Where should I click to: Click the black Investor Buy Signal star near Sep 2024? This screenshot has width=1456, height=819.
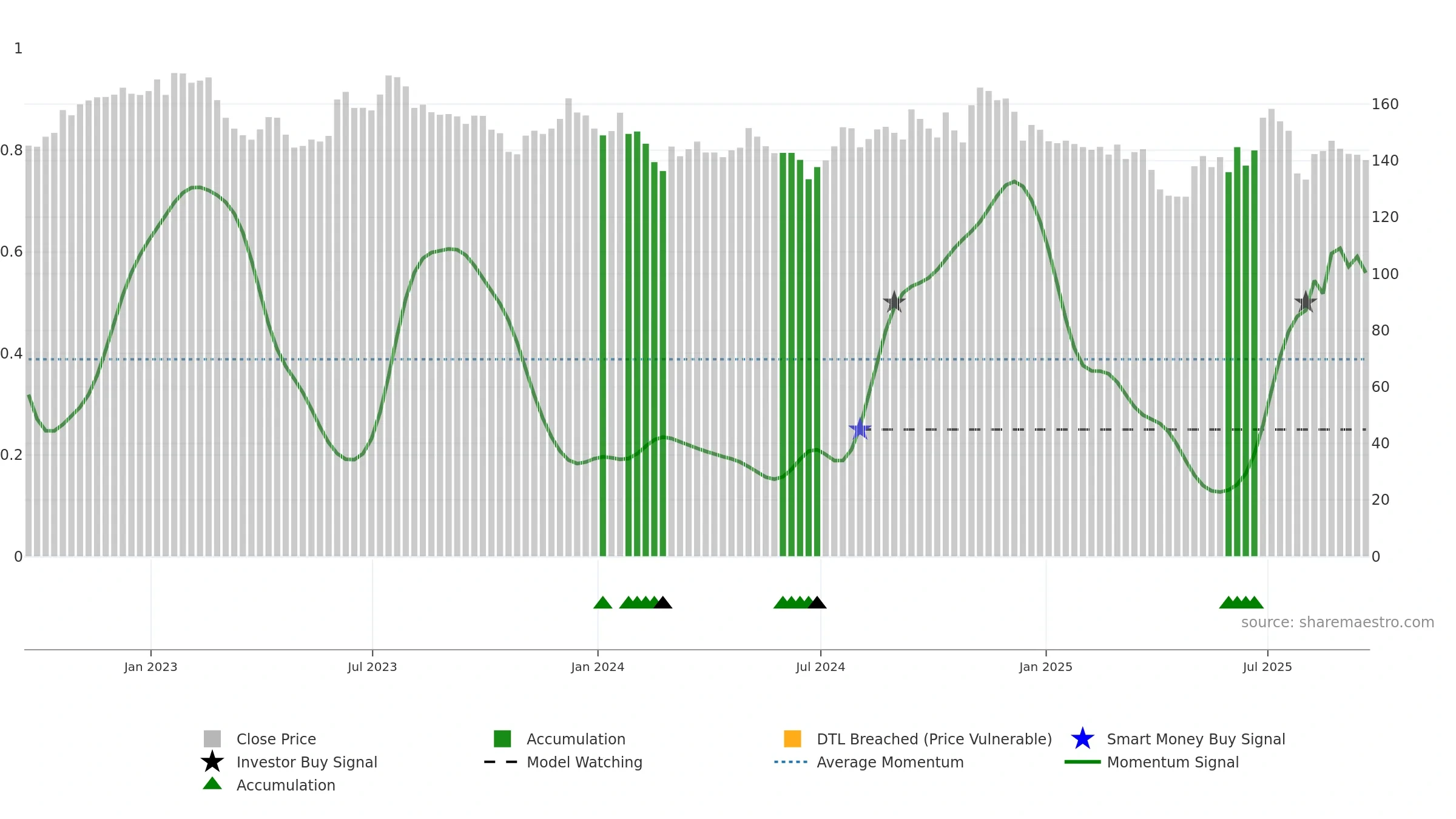[x=894, y=302]
